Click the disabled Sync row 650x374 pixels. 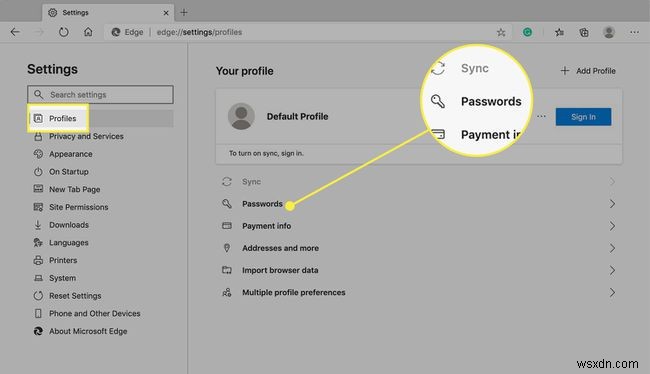[x=419, y=182]
